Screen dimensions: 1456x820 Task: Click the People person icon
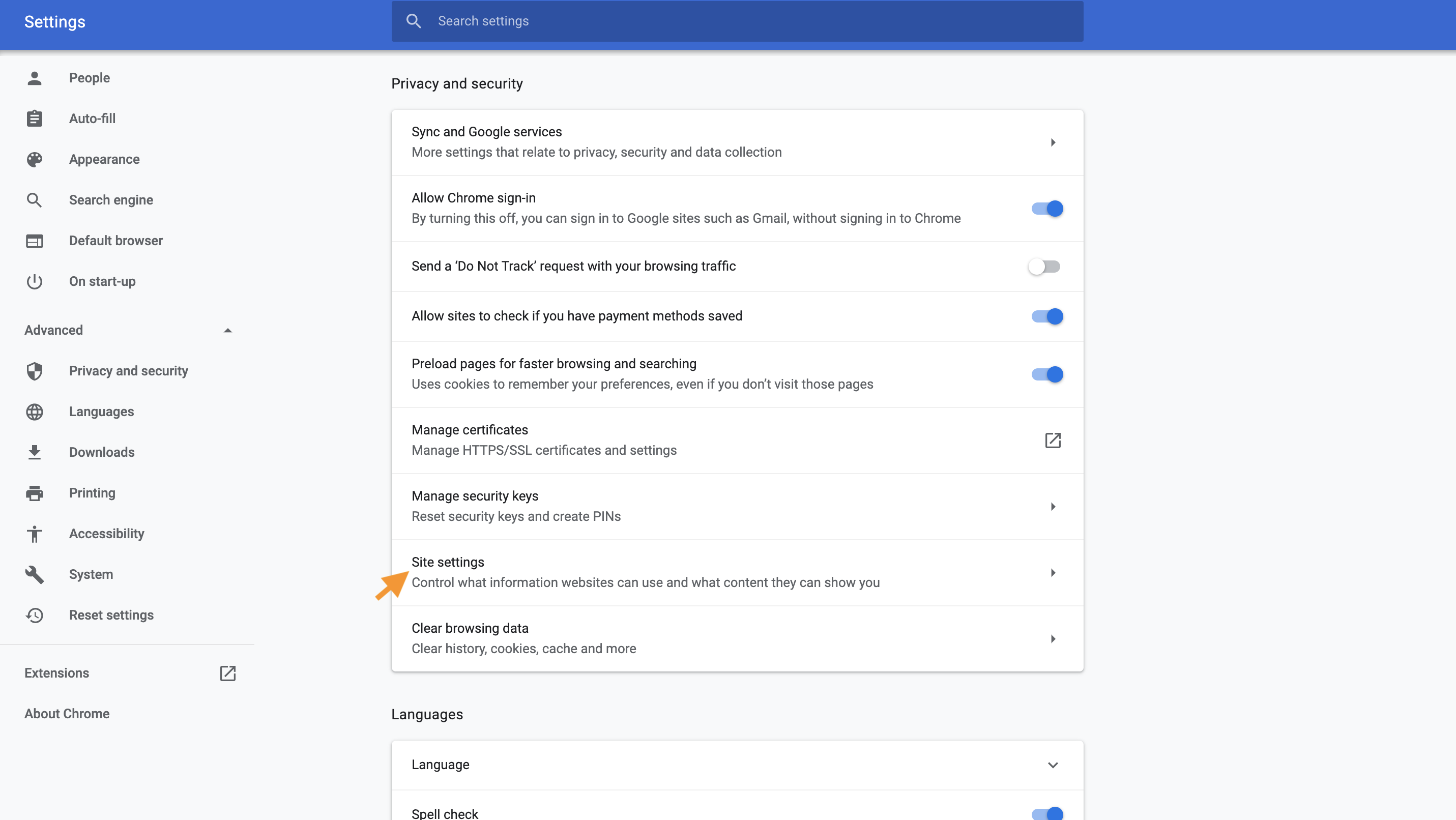pos(35,78)
